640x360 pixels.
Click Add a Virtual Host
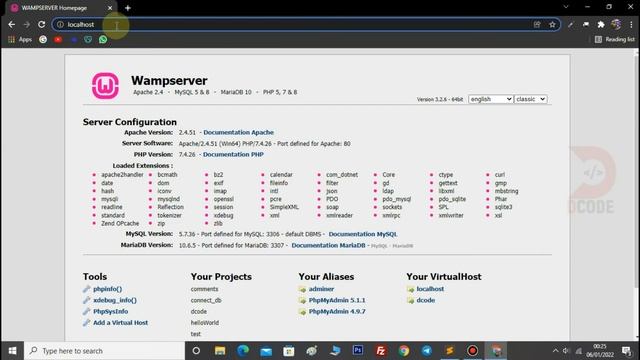click(x=120, y=322)
